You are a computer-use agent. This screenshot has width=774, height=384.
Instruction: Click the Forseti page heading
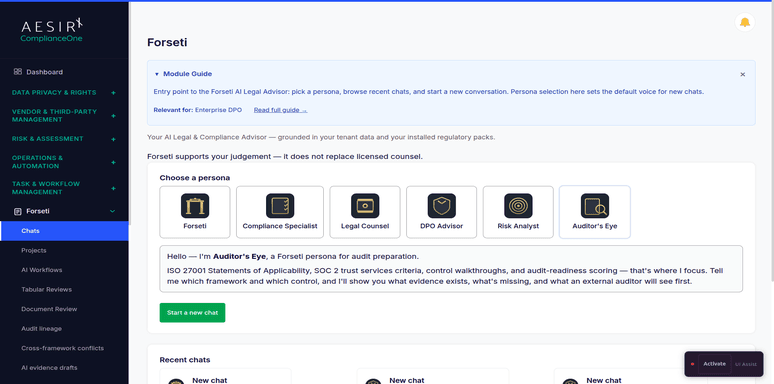167,42
